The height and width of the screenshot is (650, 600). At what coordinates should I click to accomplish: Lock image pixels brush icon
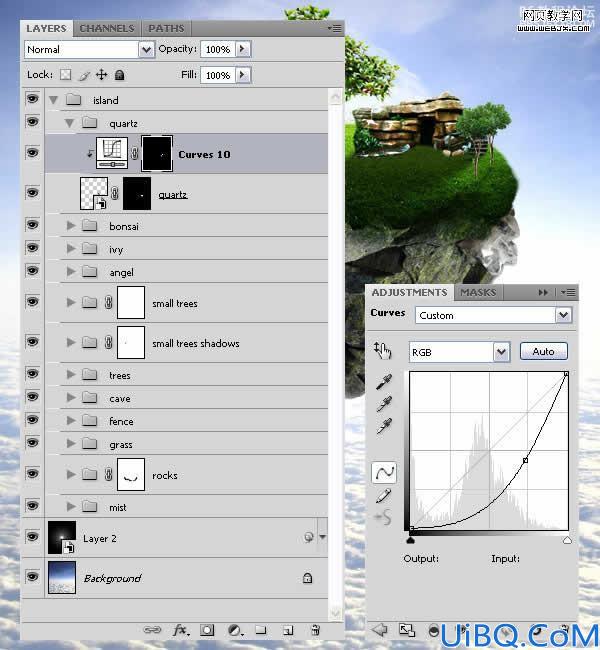point(84,75)
